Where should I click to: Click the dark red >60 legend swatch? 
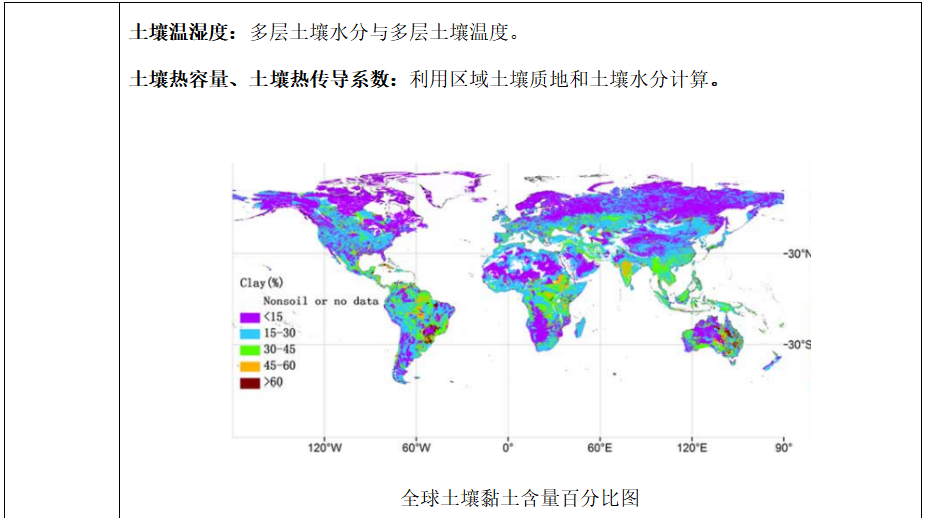click(x=249, y=383)
